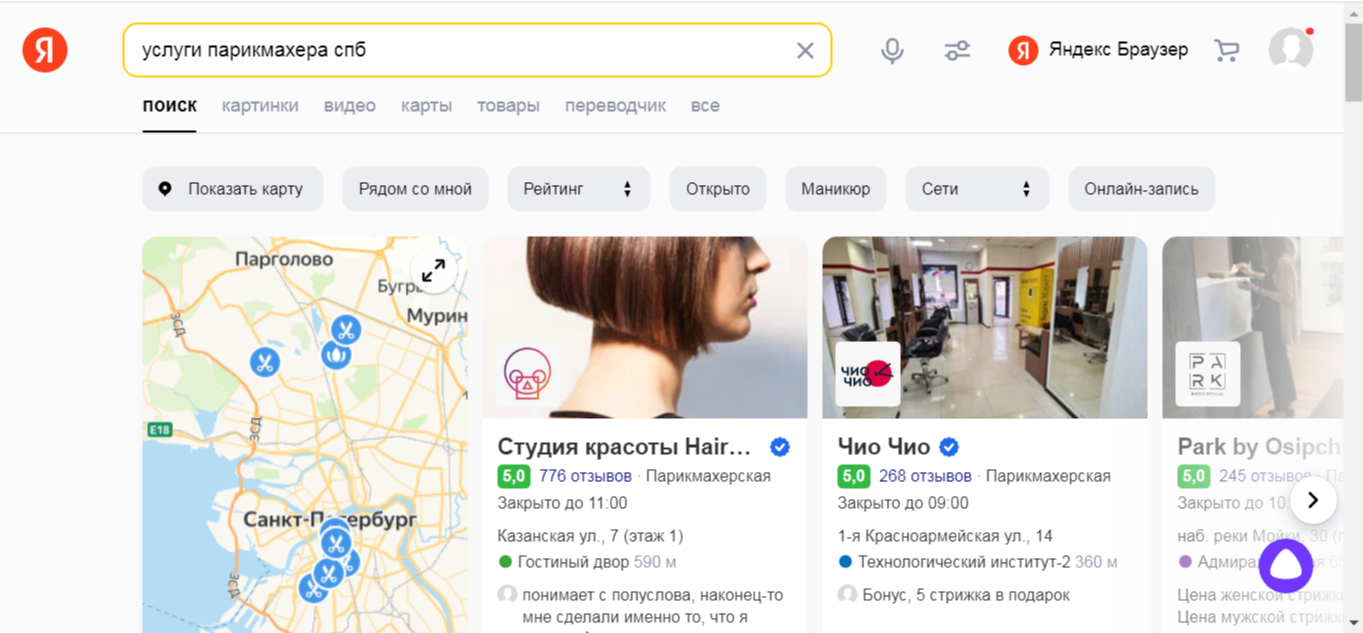Open the 268 отзывов reviews link

925,476
